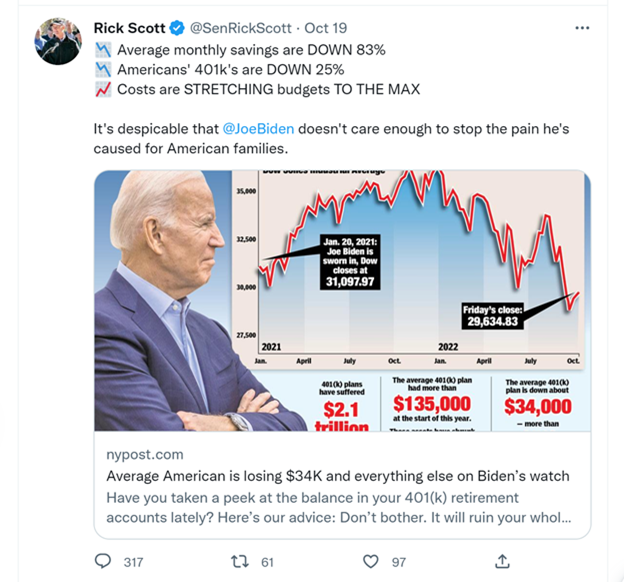The image size is (624, 582).
Task: Click the retweet arrows icon
Action: point(239,561)
